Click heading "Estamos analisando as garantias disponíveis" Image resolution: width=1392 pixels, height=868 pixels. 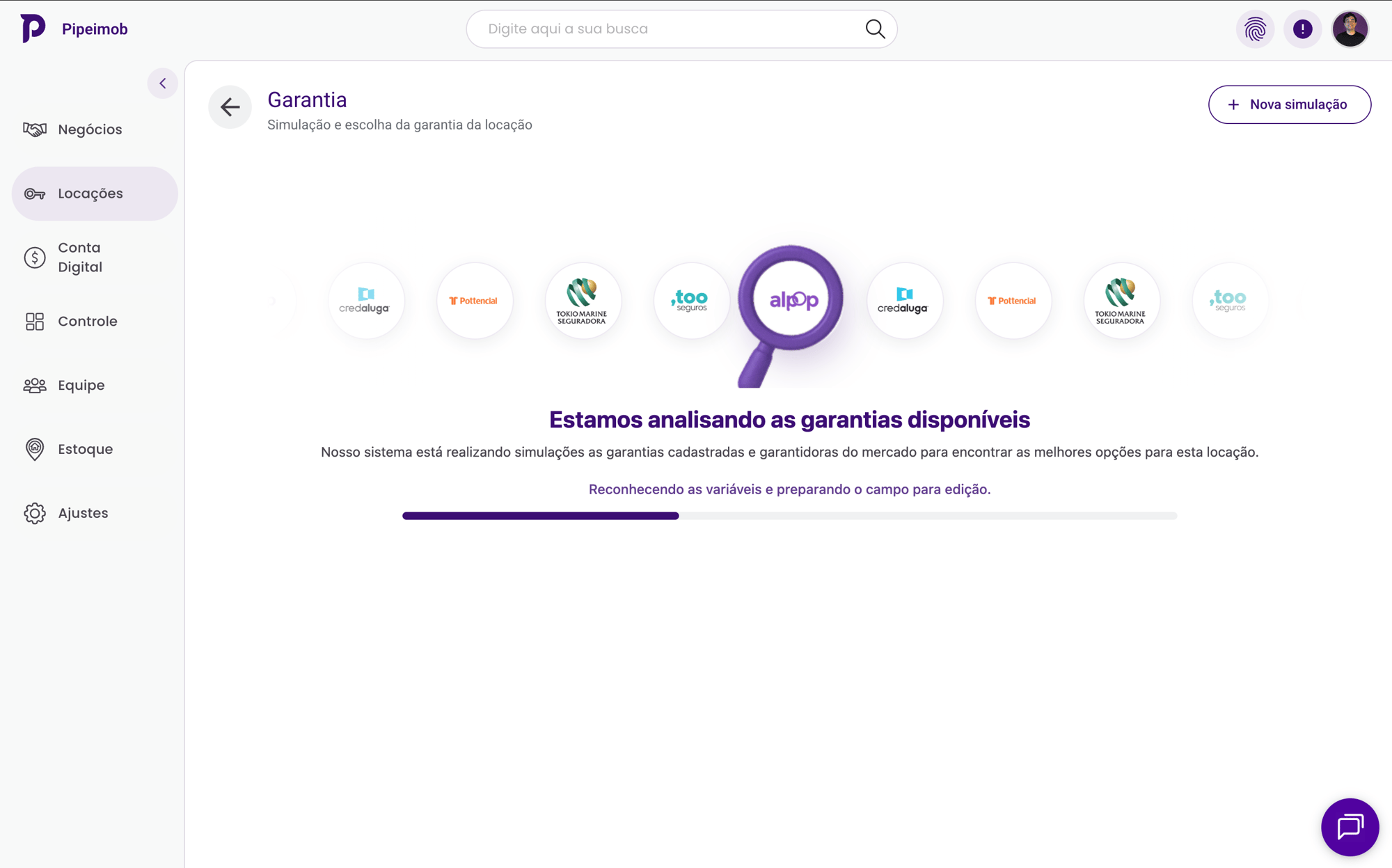pos(789,420)
